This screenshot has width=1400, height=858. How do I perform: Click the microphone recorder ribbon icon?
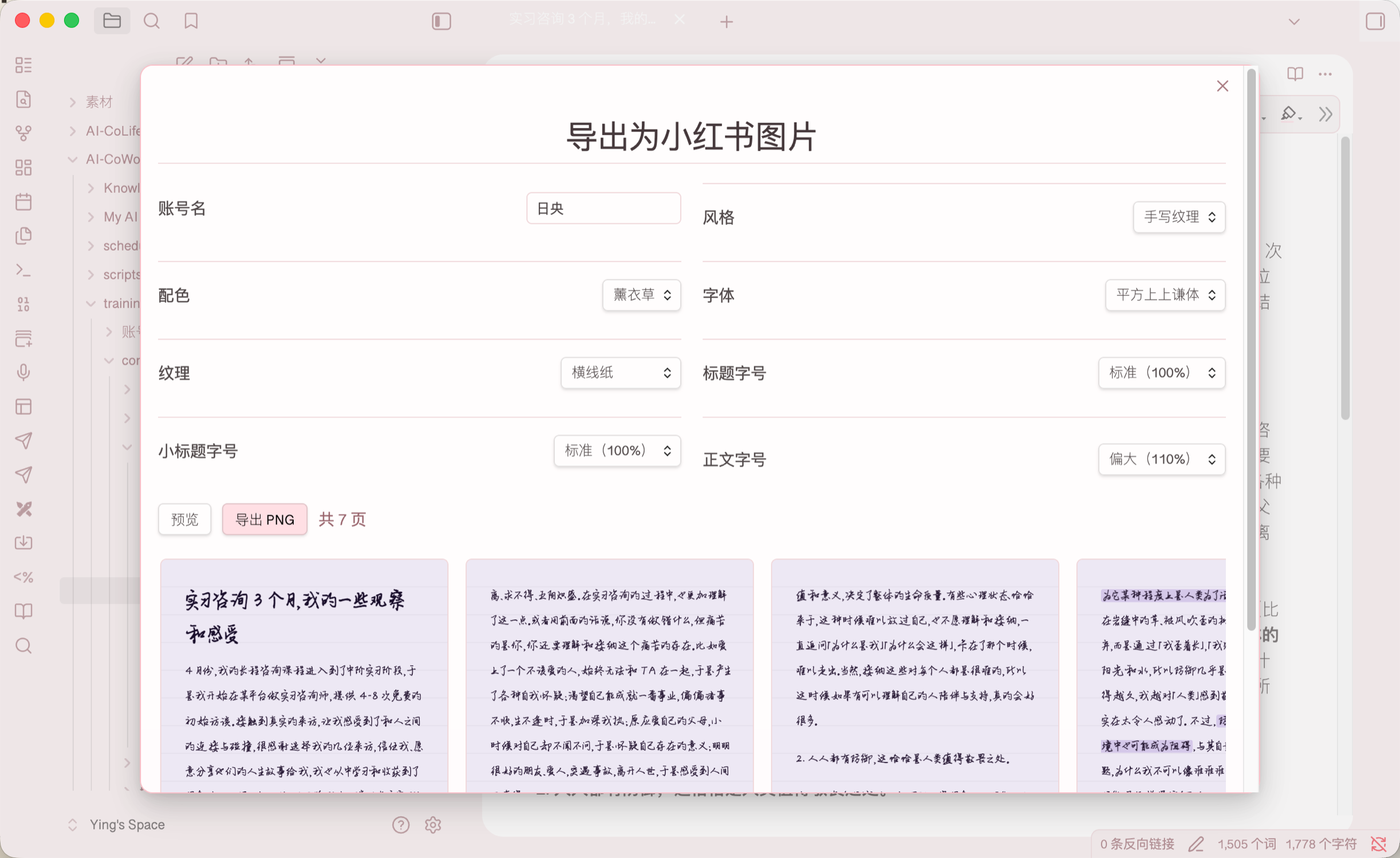pos(23,373)
